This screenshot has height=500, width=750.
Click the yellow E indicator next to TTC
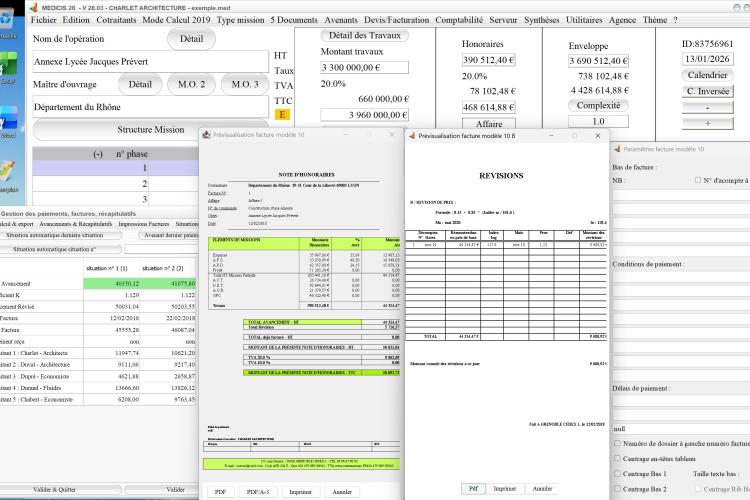coord(282,115)
